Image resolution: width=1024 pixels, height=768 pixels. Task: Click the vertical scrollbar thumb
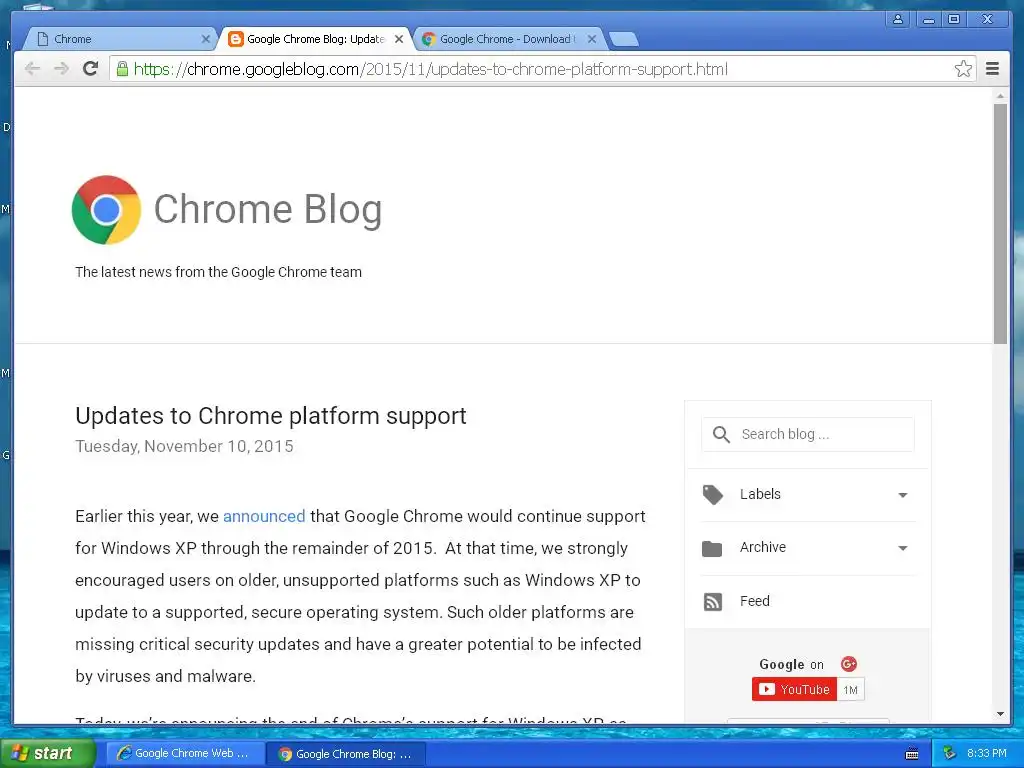1000,223
